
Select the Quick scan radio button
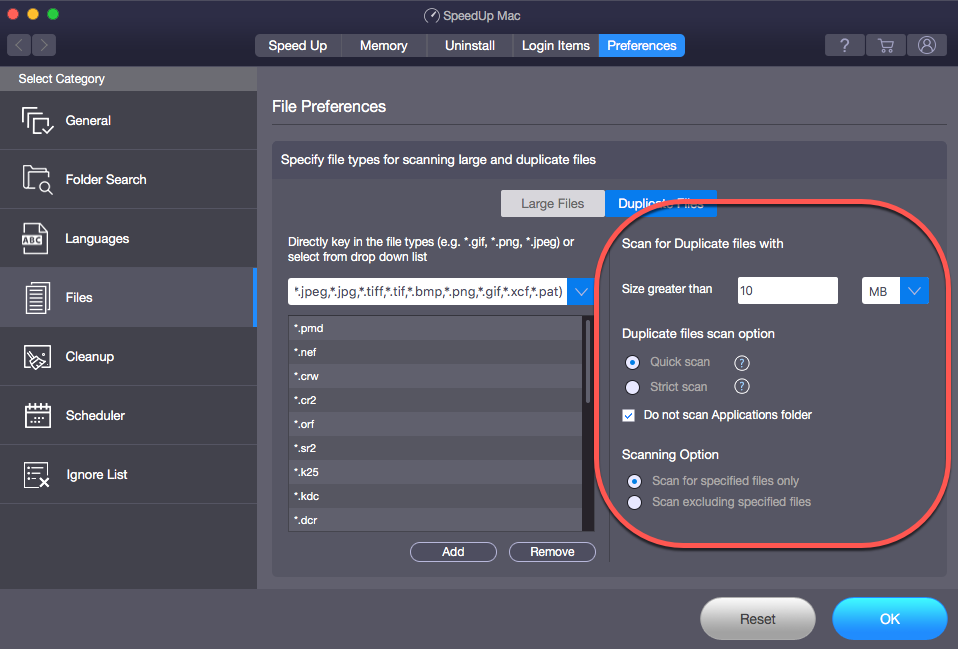tap(632, 362)
